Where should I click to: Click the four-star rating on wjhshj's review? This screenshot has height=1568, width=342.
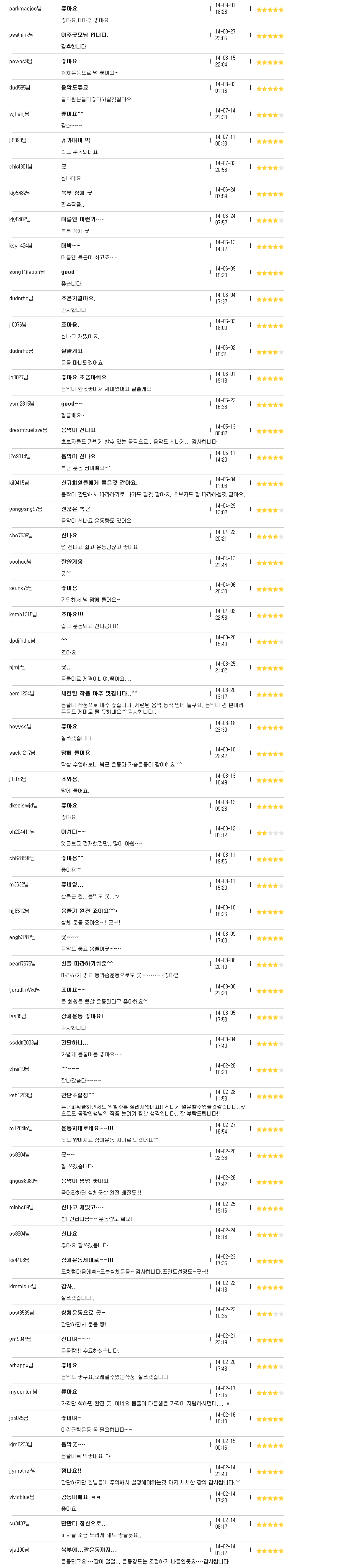[270, 115]
